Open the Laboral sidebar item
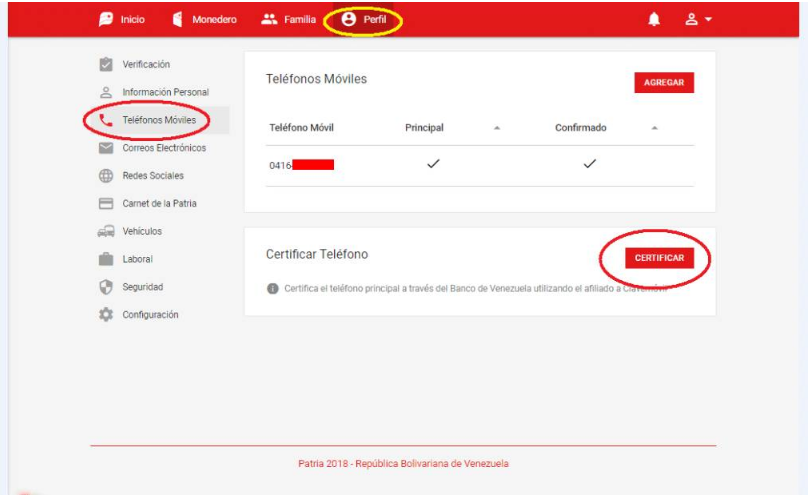Viewport: 810px width, 501px height. [x=137, y=259]
